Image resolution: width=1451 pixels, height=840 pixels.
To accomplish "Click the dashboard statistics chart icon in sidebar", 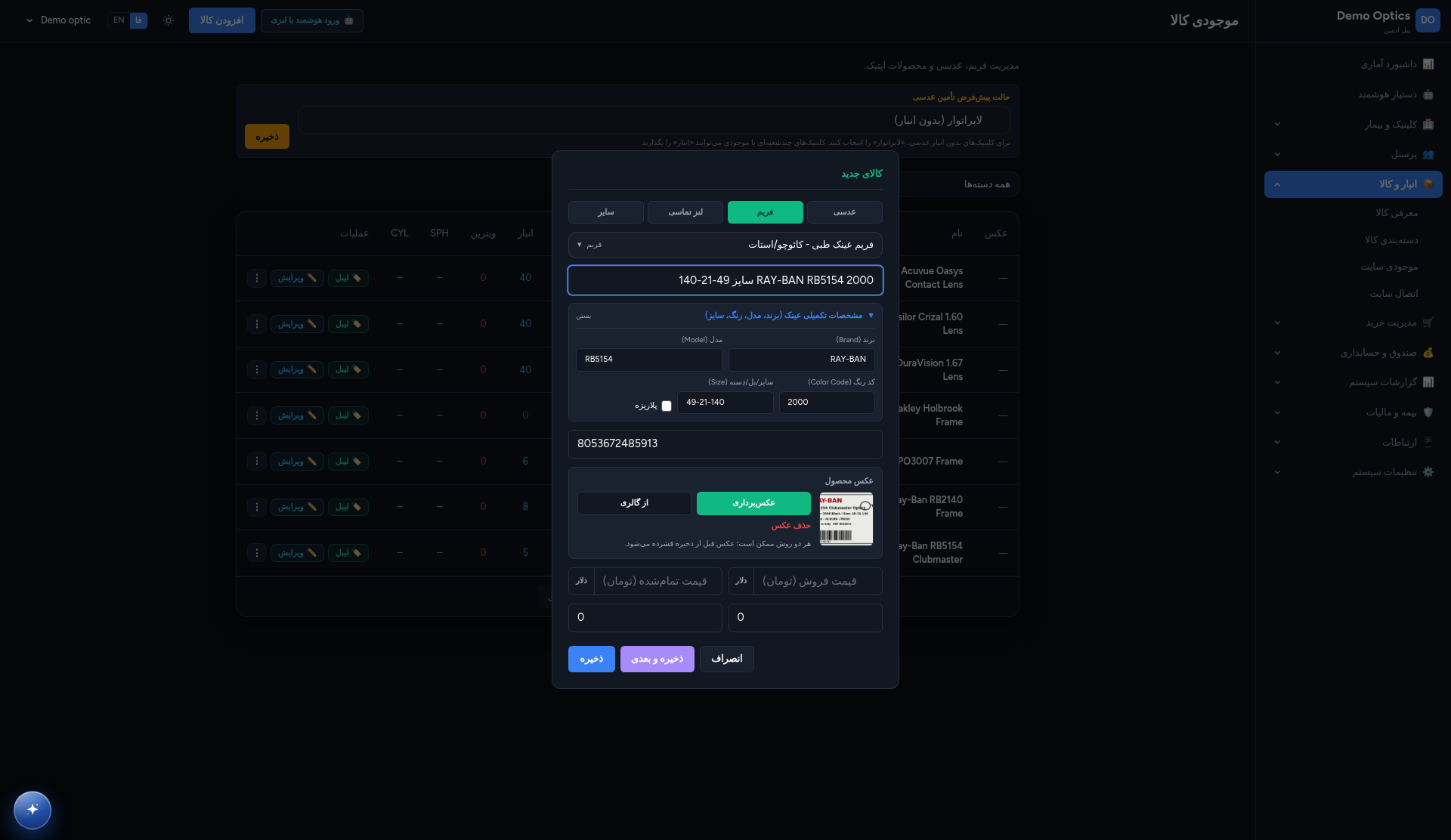I will click(1428, 64).
